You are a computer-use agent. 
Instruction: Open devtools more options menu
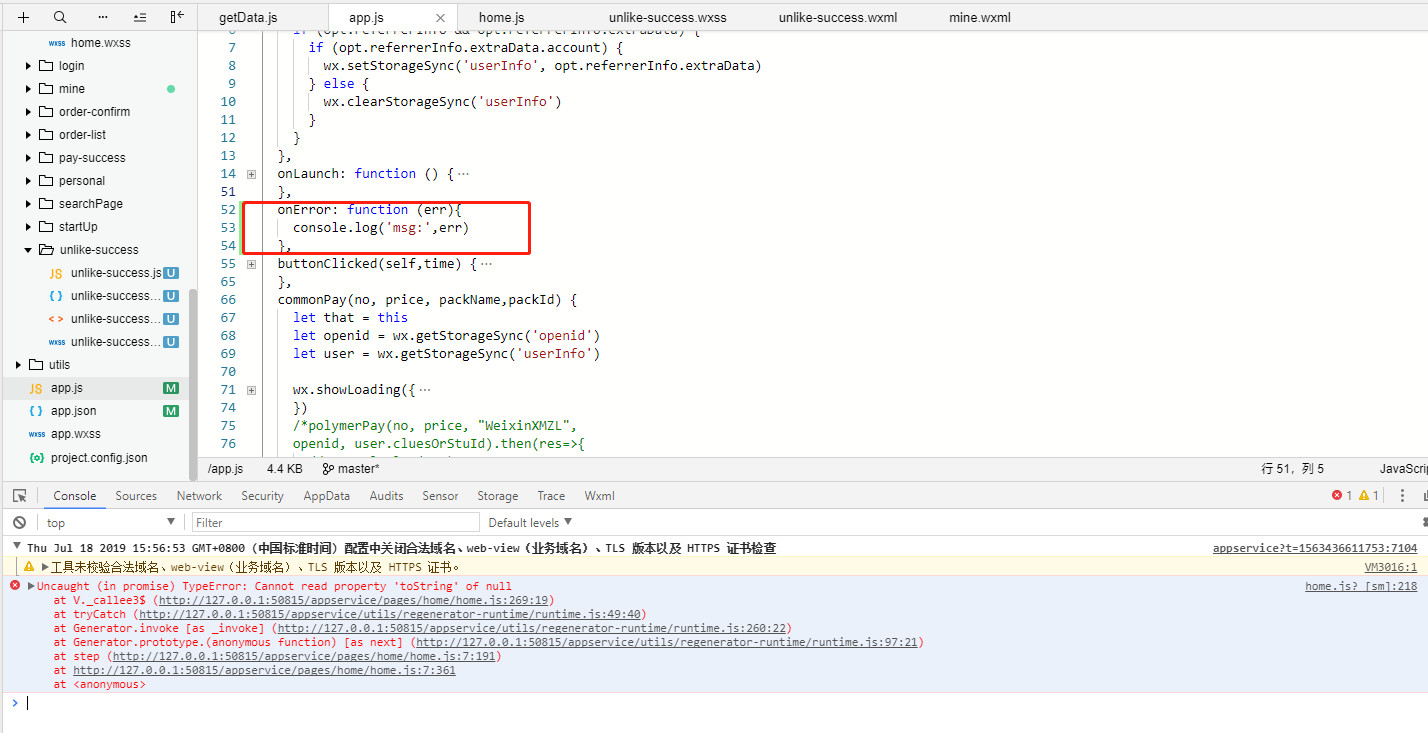pos(1402,495)
